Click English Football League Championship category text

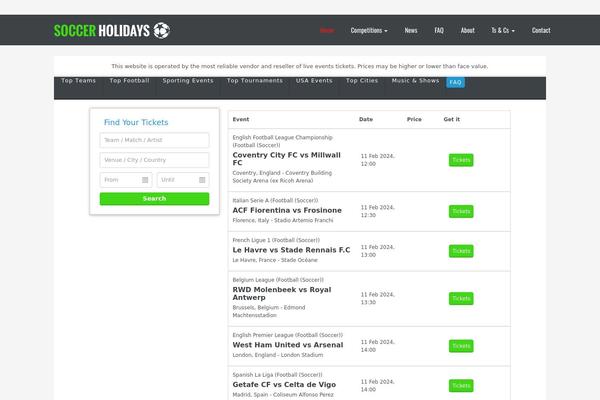[282, 141]
